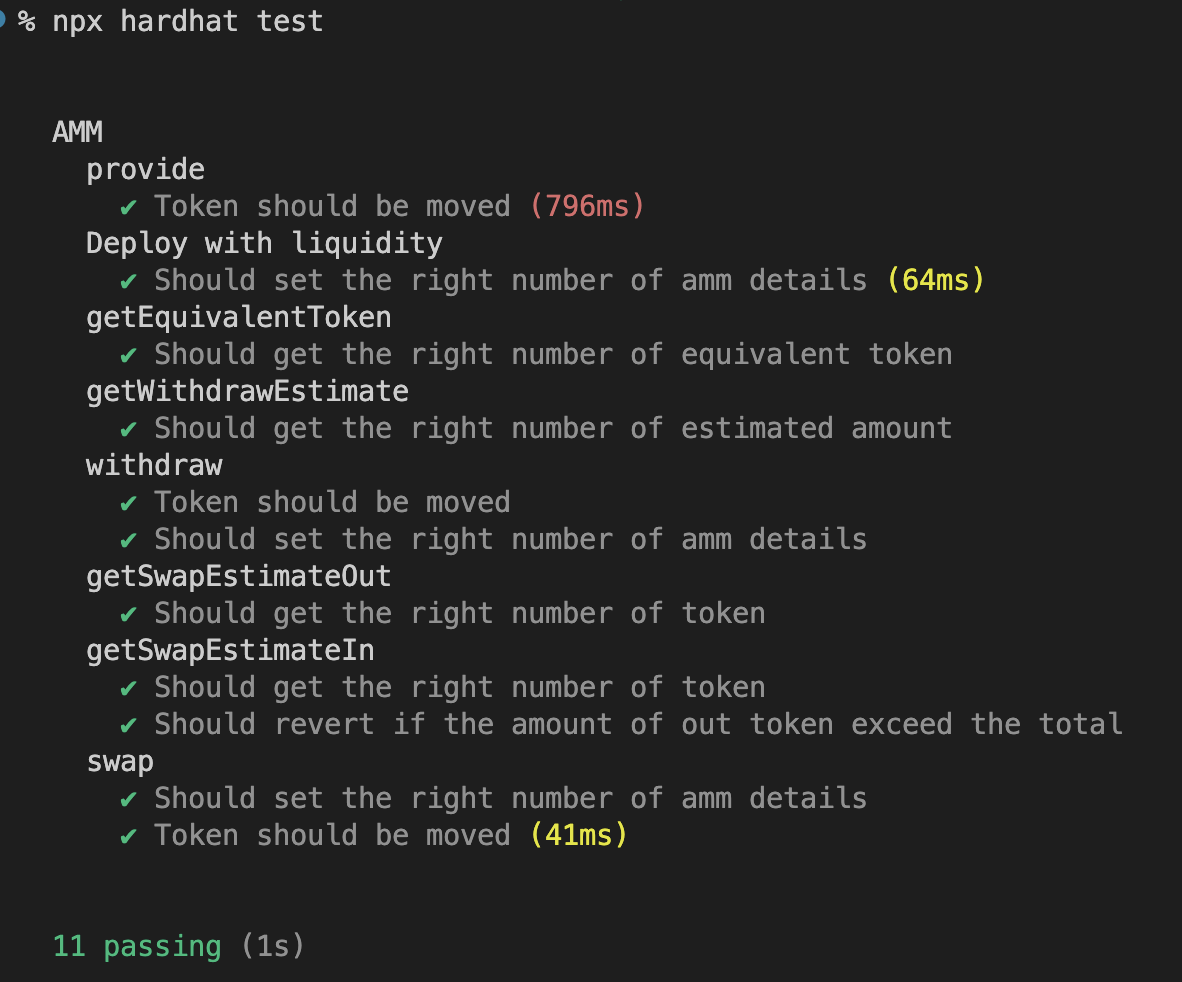Click the checkmark beside the 41ms swap test

(128, 836)
